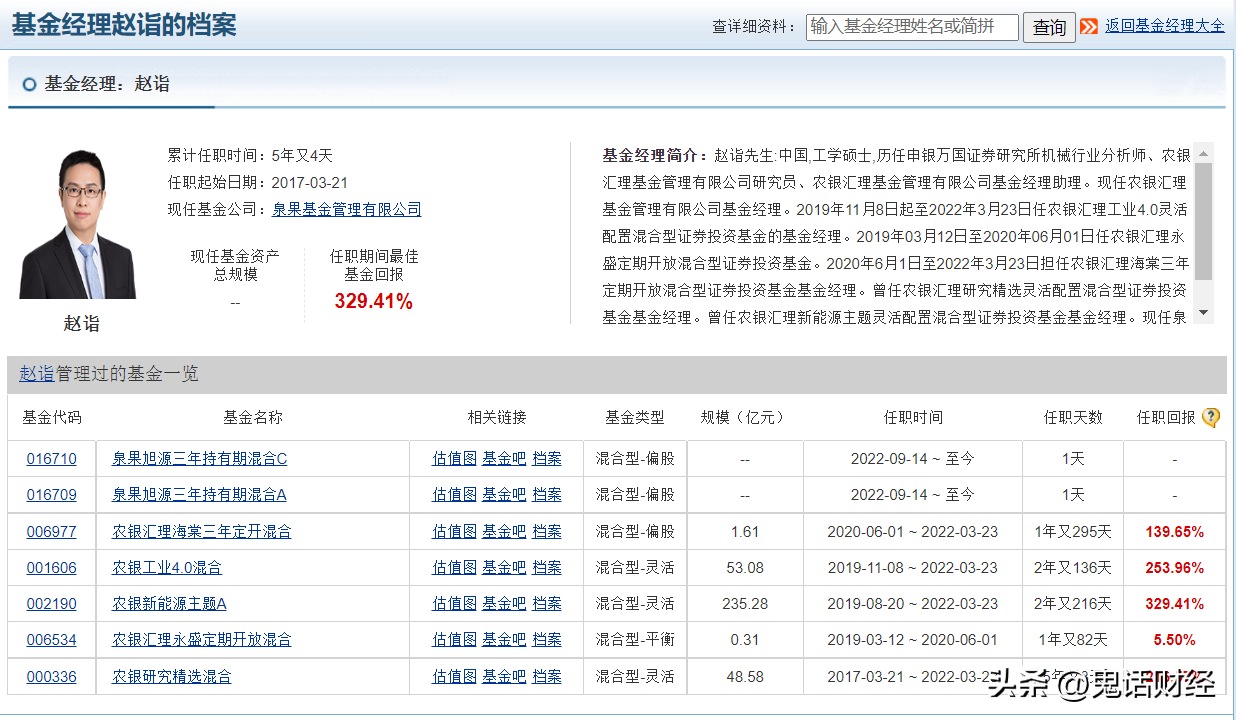1236x720 pixels.
Task: Open 估值图 for 农银工业4.0混合
Action: click(x=454, y=568)
